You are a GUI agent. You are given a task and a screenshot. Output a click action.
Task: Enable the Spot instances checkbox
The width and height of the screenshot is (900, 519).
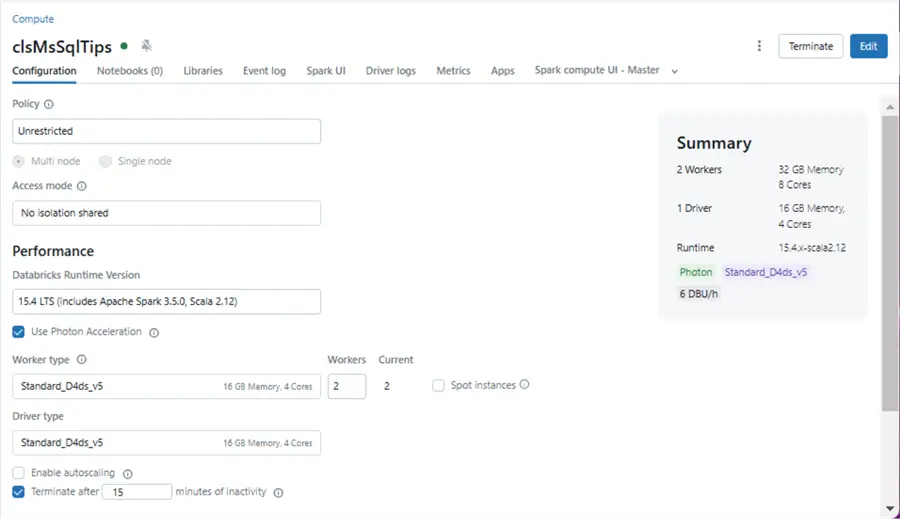438,385
